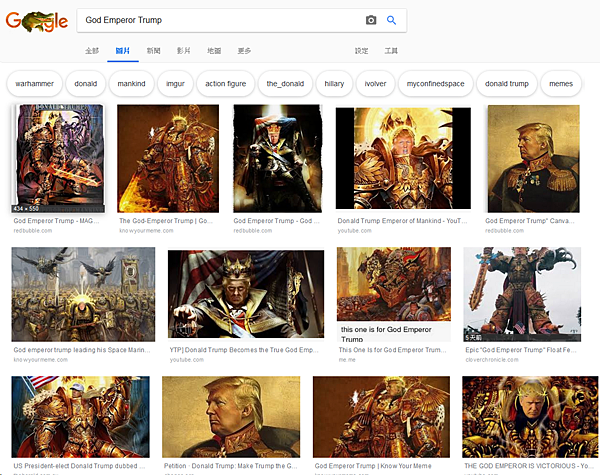Image resolution: width=600 pixels, height=475 pixels.
Task: Switch to the 全部 (All) tab
Action: 92,51
